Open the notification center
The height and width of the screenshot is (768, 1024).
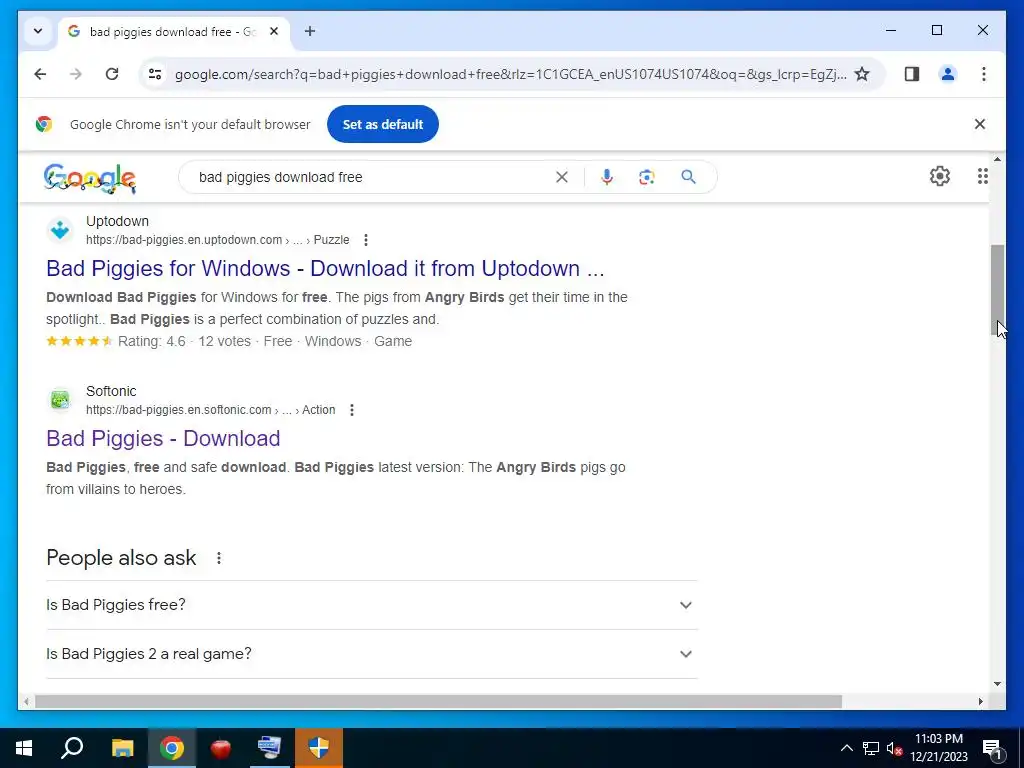993,748
